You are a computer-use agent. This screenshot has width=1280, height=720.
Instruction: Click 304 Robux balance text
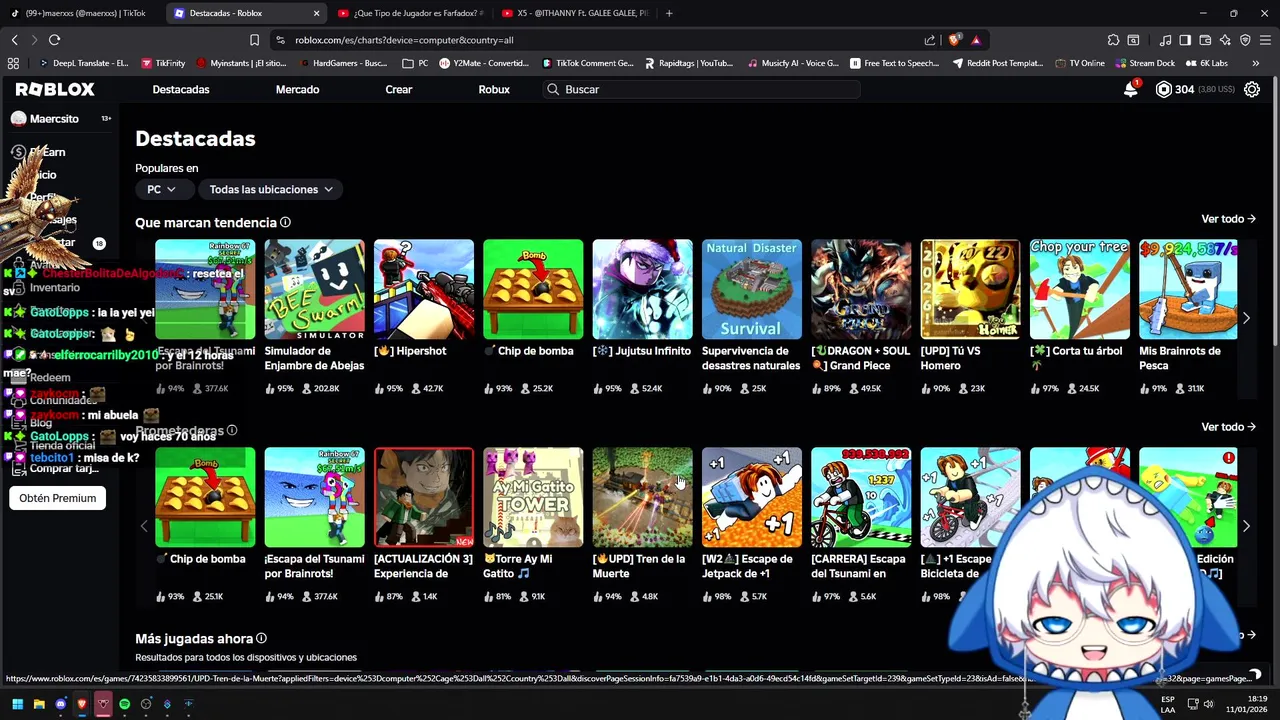point(1184,89)
